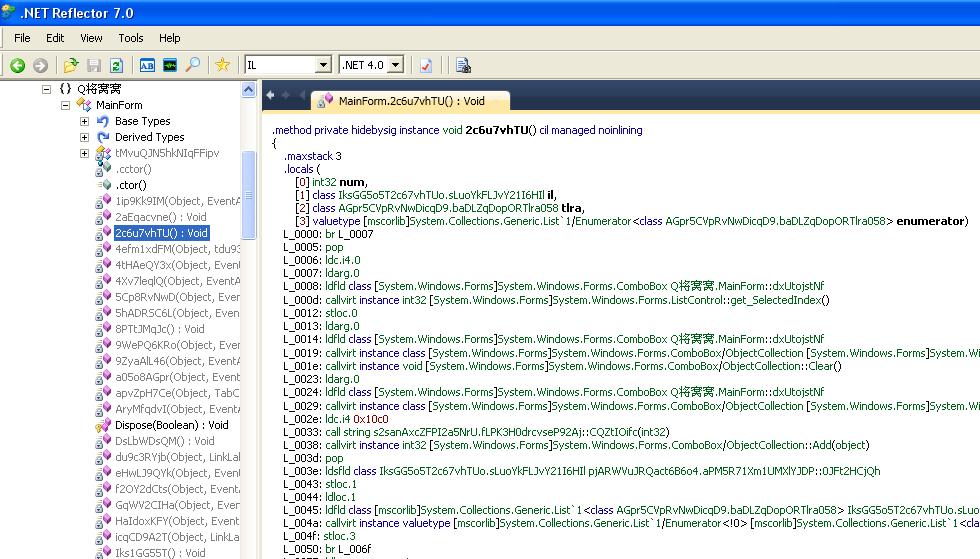Image resolution: width=980 pixels, height=559 pixels.
Task: Select the 5hADRSC6L method
Action: pos(177,313)
